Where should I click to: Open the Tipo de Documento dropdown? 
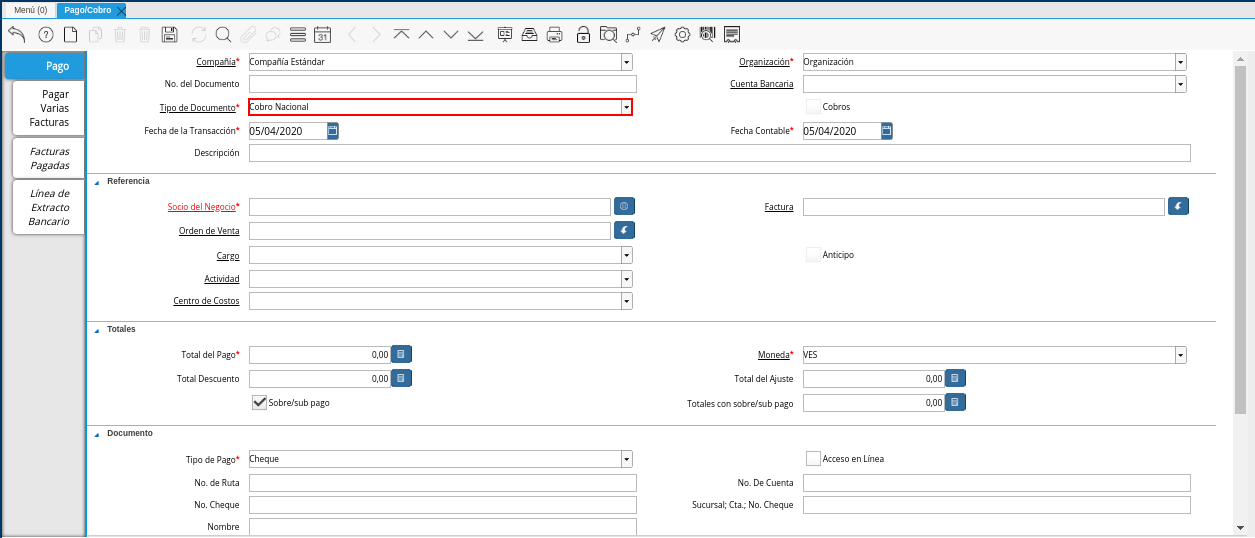[626, 107]
